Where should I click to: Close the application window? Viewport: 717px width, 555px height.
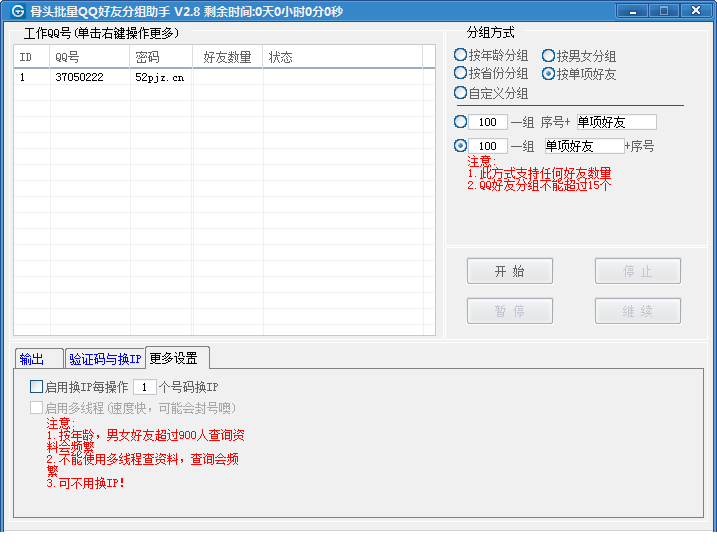click(x=696, y=11)
